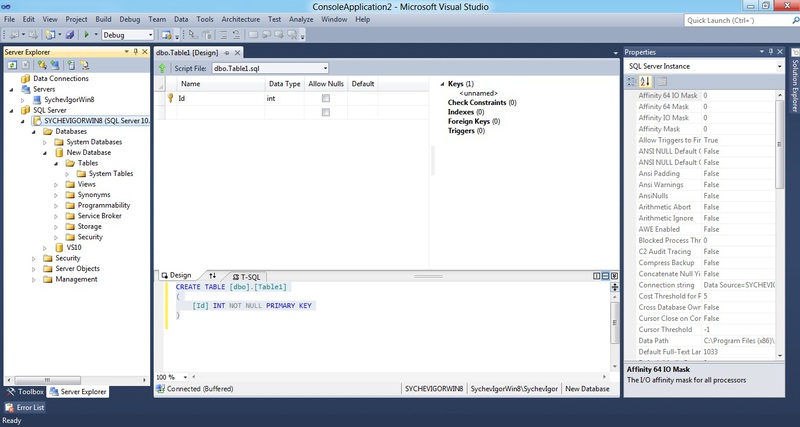Click the pin icon on dbo.Table1 tab

click(x=227, y=53)
